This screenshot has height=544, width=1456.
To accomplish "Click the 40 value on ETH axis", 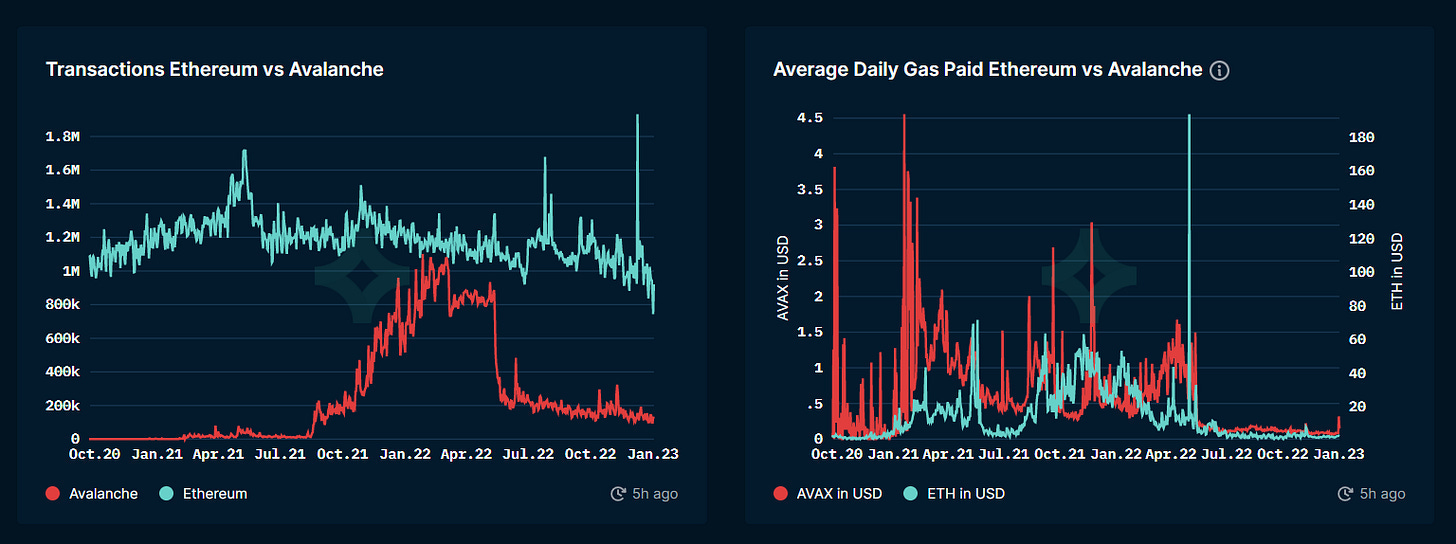I will pyautogui.click(x=1359, y=373).
